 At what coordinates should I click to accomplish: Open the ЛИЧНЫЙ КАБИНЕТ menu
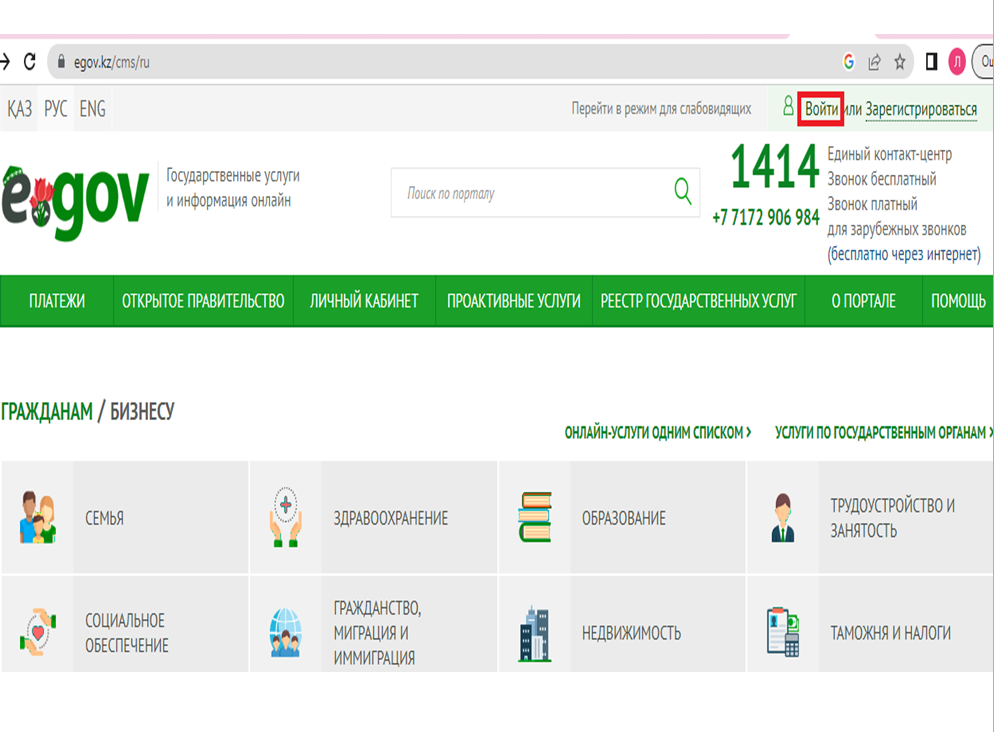364,301
